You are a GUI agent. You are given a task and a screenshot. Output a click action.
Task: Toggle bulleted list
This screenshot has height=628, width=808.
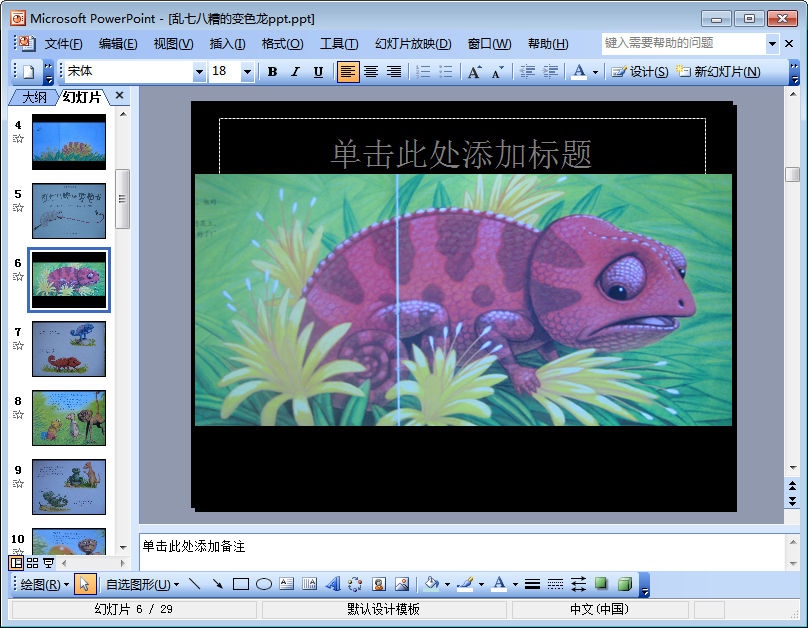[x=446, y=72]
